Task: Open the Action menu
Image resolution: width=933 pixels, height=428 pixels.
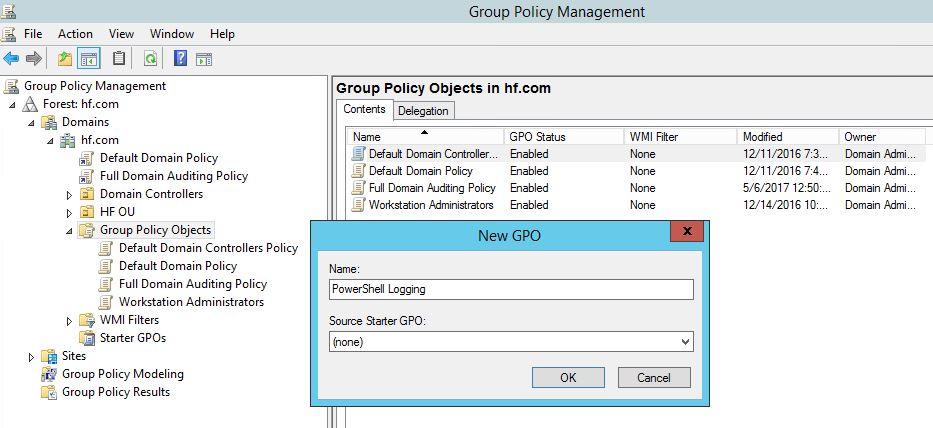Action: (75, 34)
